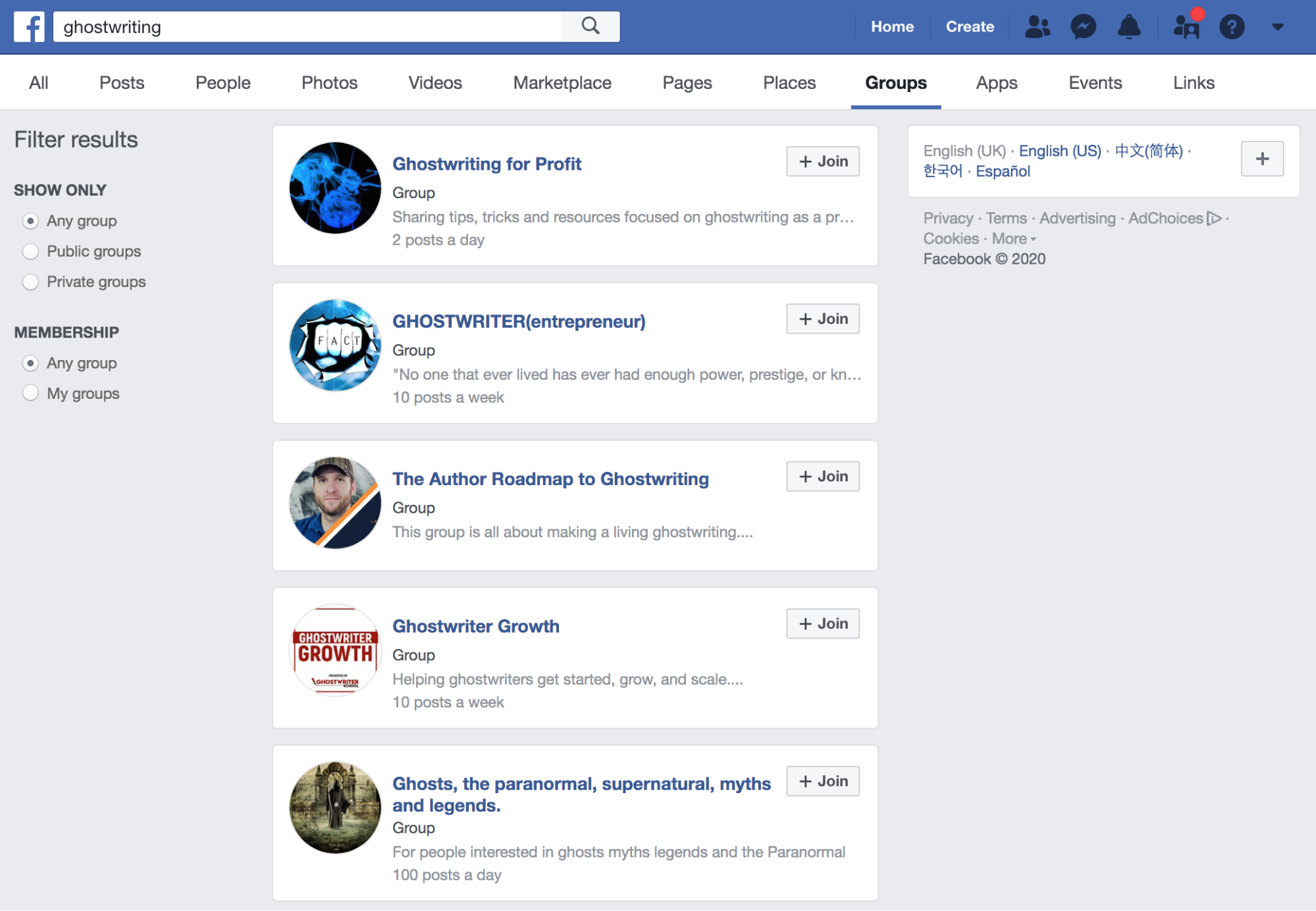1316x911 pixels.
Task: Open Ghosts, the paranormal, supernatural title link
Action: tap(581, 794)
